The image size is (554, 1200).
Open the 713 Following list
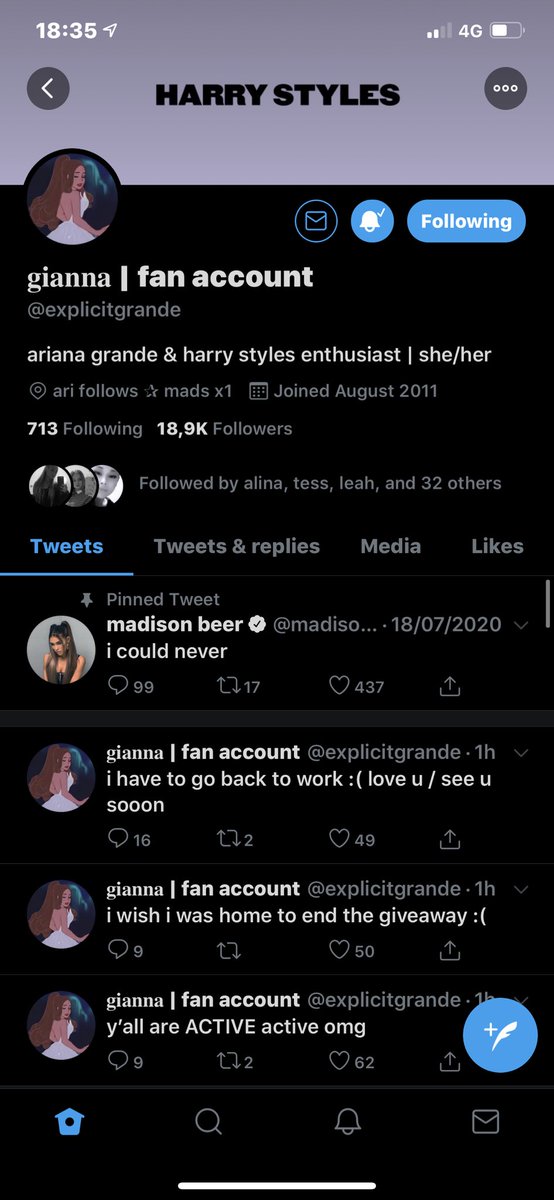pyautogui.click(x=85, y=429)
